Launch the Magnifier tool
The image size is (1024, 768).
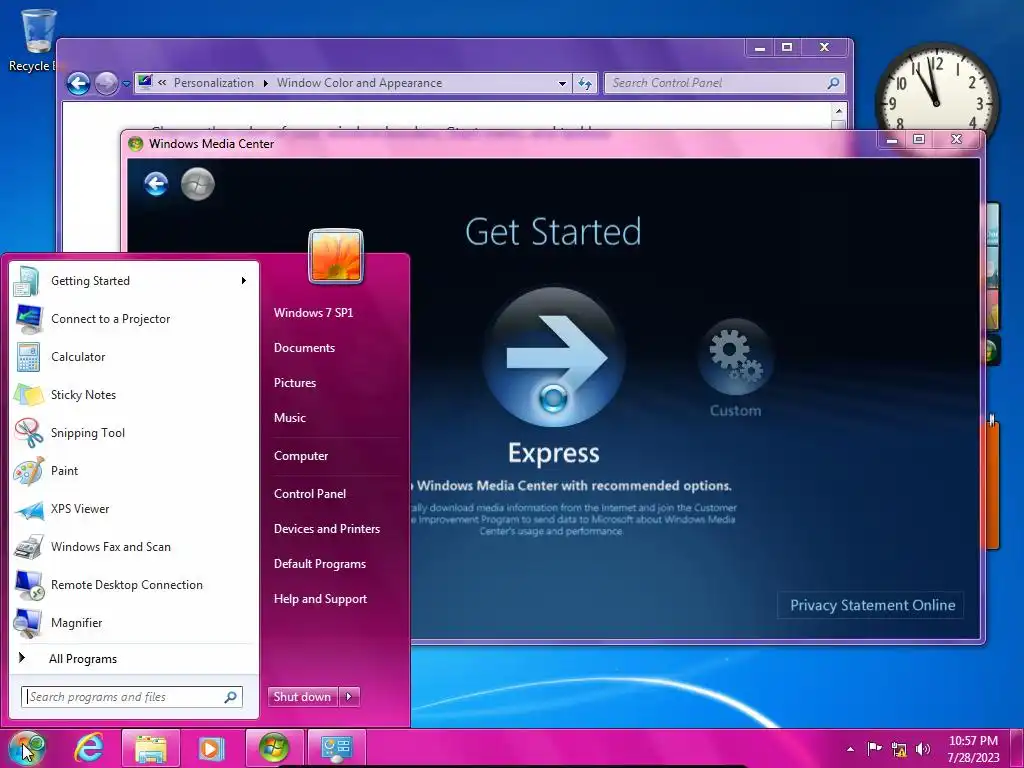pyautogui.click(x=134, y=623)
